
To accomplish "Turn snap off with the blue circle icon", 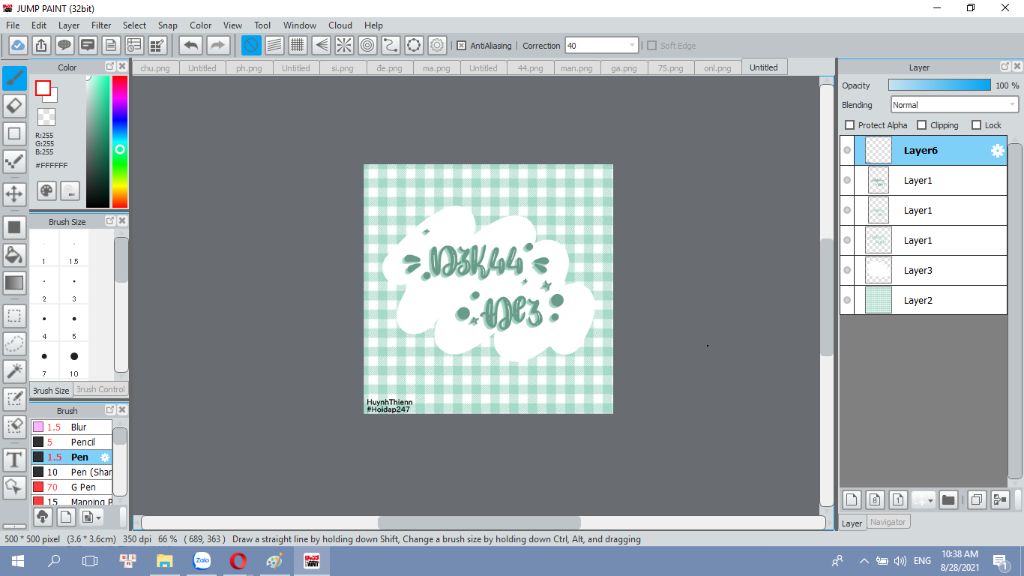I will click(x=251, y=45).
